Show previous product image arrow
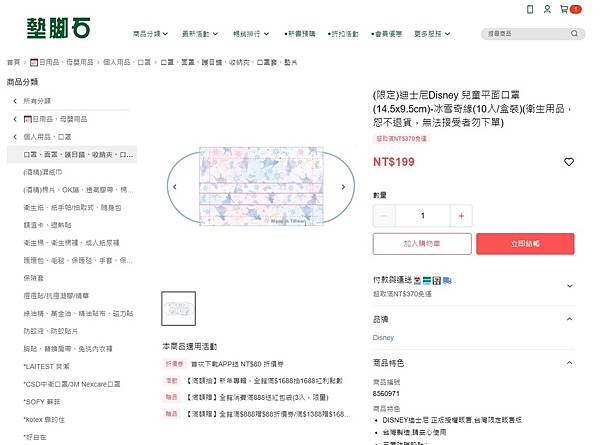The image size is (600, 445). click(x=175, y=187)
